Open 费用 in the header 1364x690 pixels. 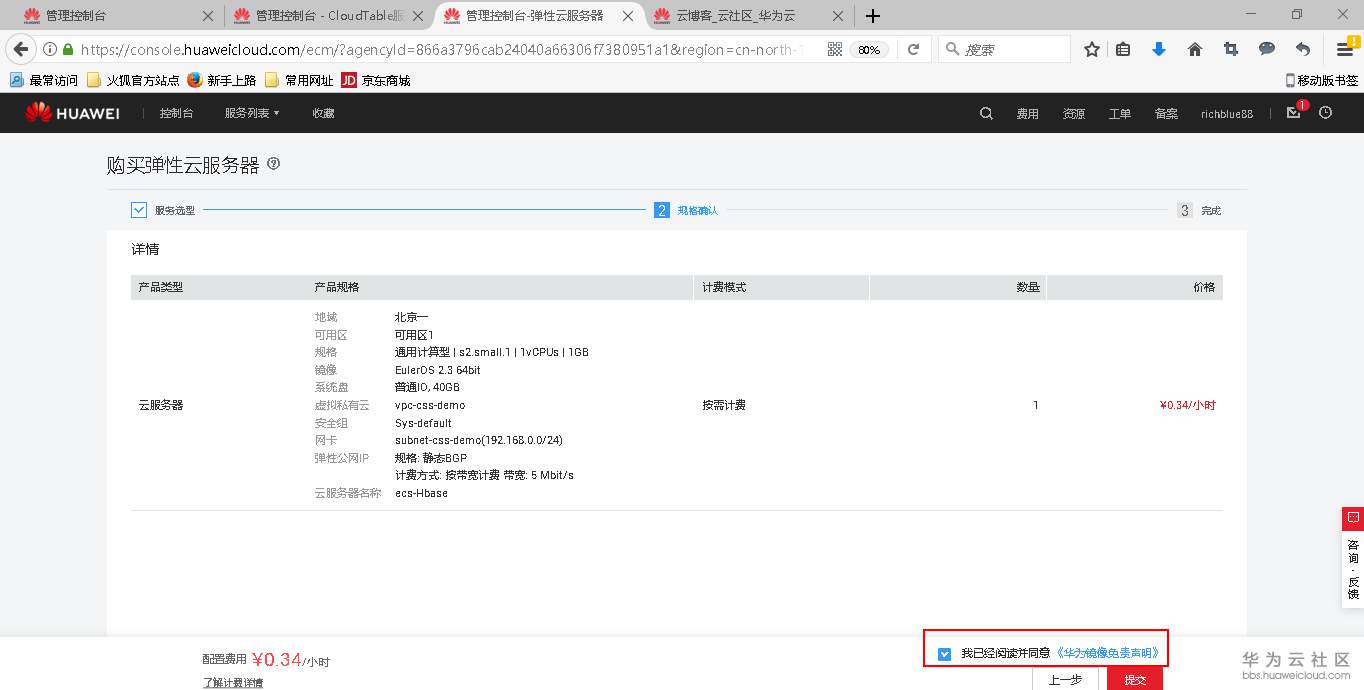click(1028, 114)
